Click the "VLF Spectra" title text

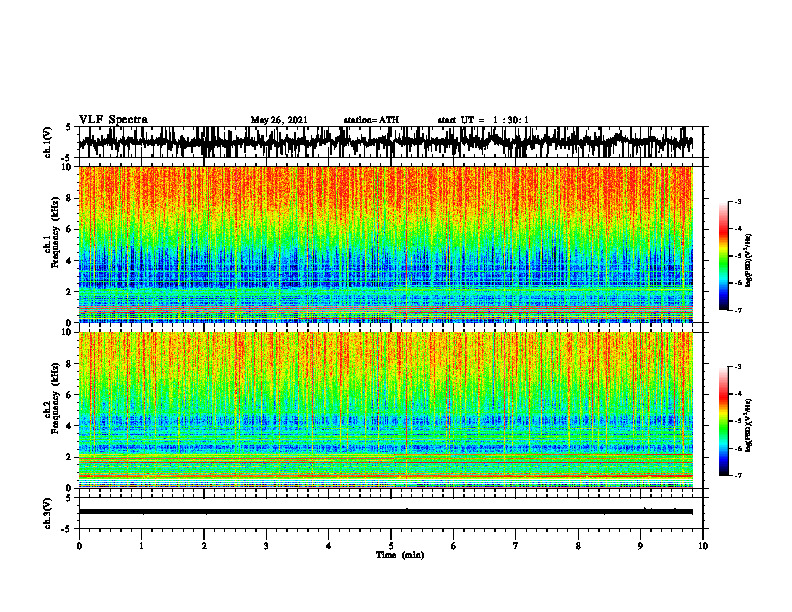(x=113, y=119)
